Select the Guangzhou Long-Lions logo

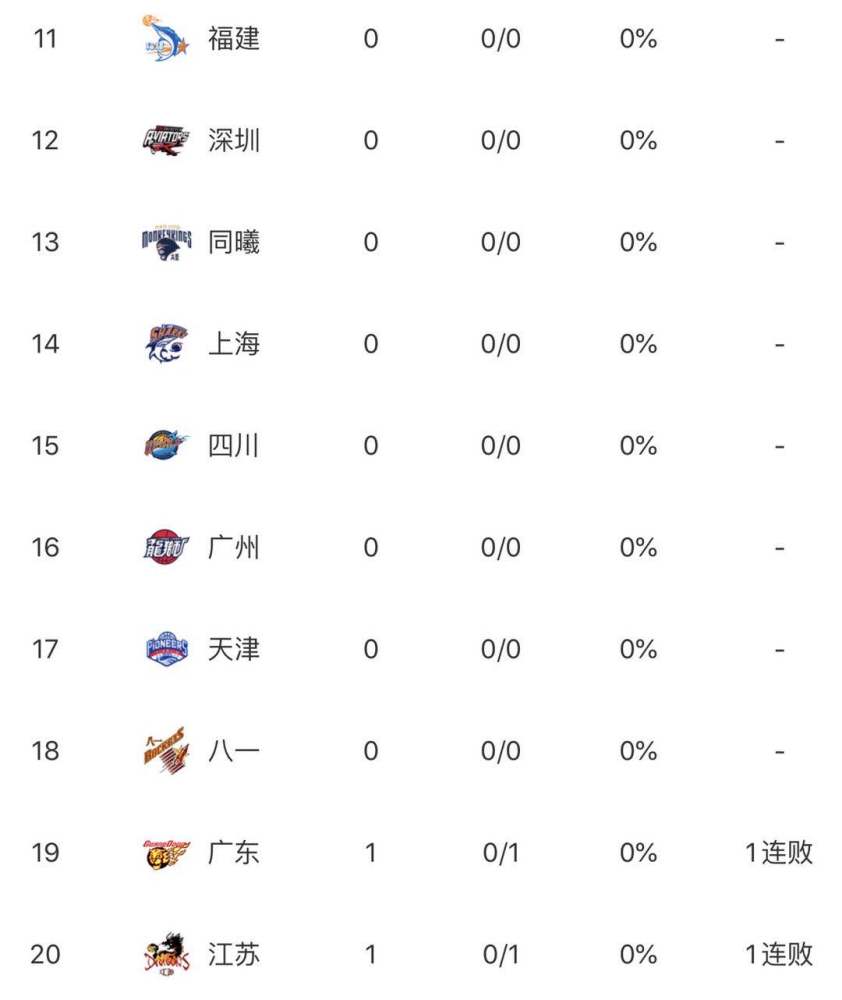[x=166, y=547]
